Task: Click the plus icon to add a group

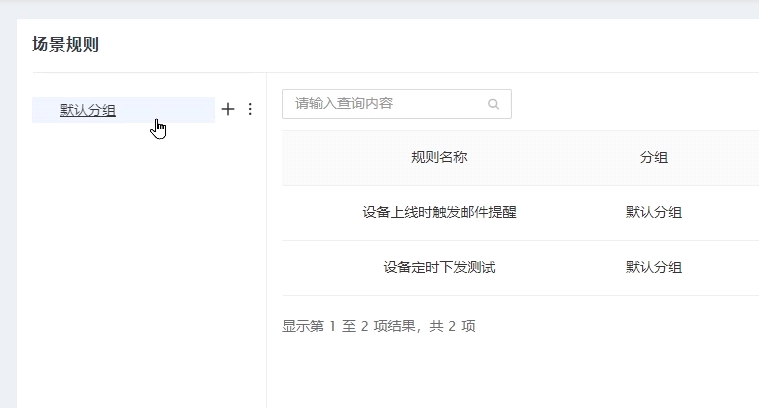Action: (x=227, y=110)
